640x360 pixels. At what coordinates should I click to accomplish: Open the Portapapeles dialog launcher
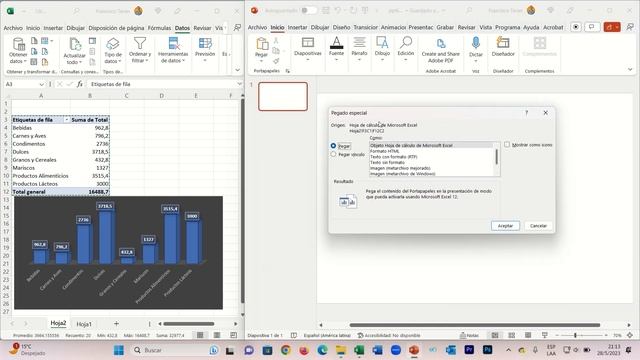tap(288, 71)
